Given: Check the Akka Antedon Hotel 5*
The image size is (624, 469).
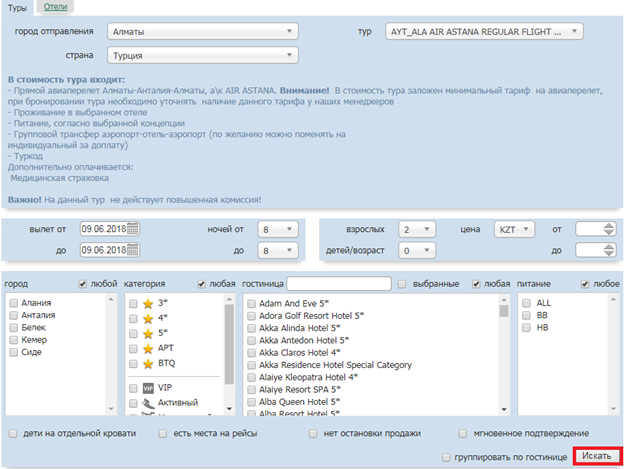Looking at the screenshot, I should pyautogui.click(x=251, y=341).
